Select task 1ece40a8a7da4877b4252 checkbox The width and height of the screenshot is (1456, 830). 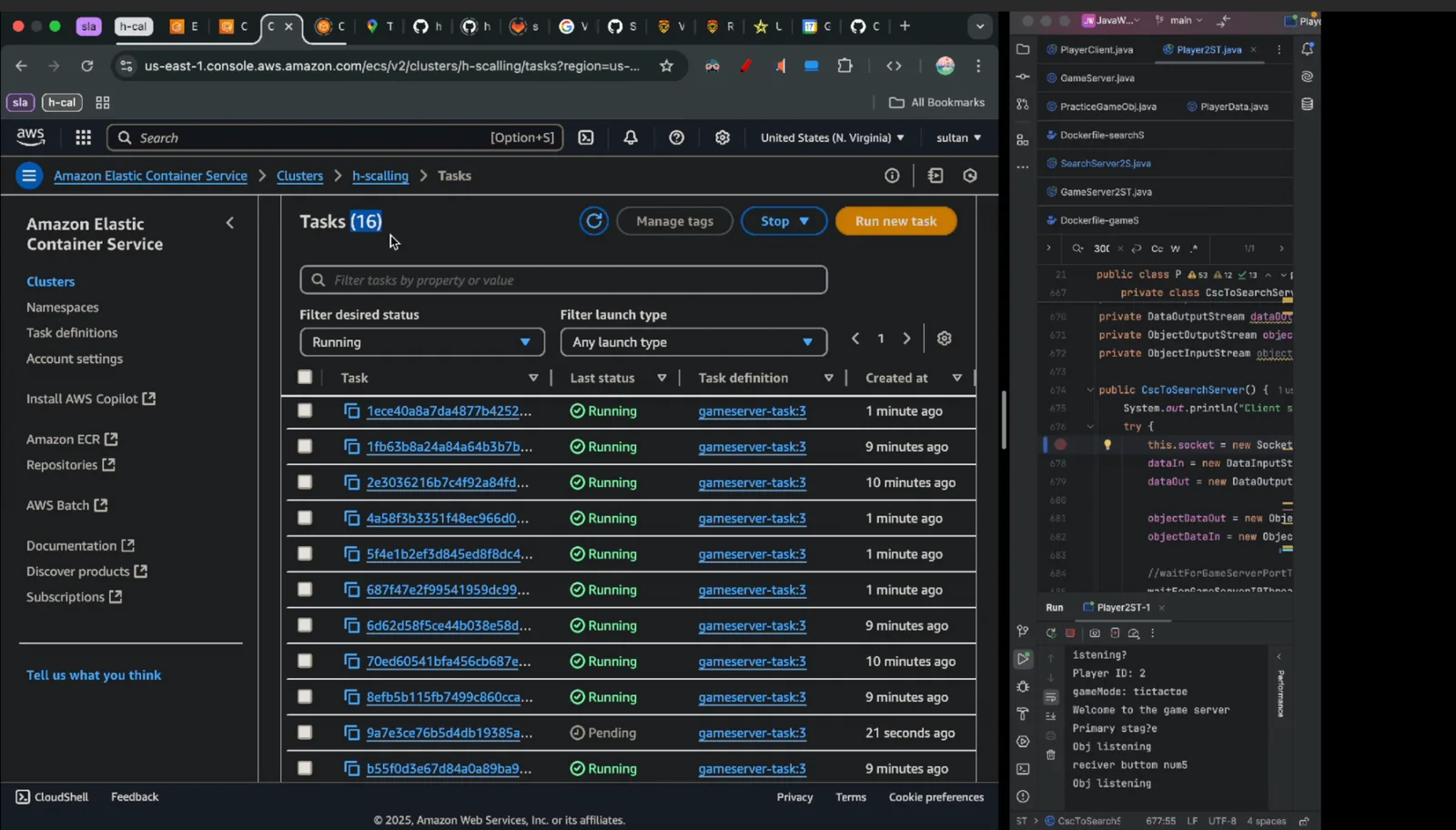(305, 411)
